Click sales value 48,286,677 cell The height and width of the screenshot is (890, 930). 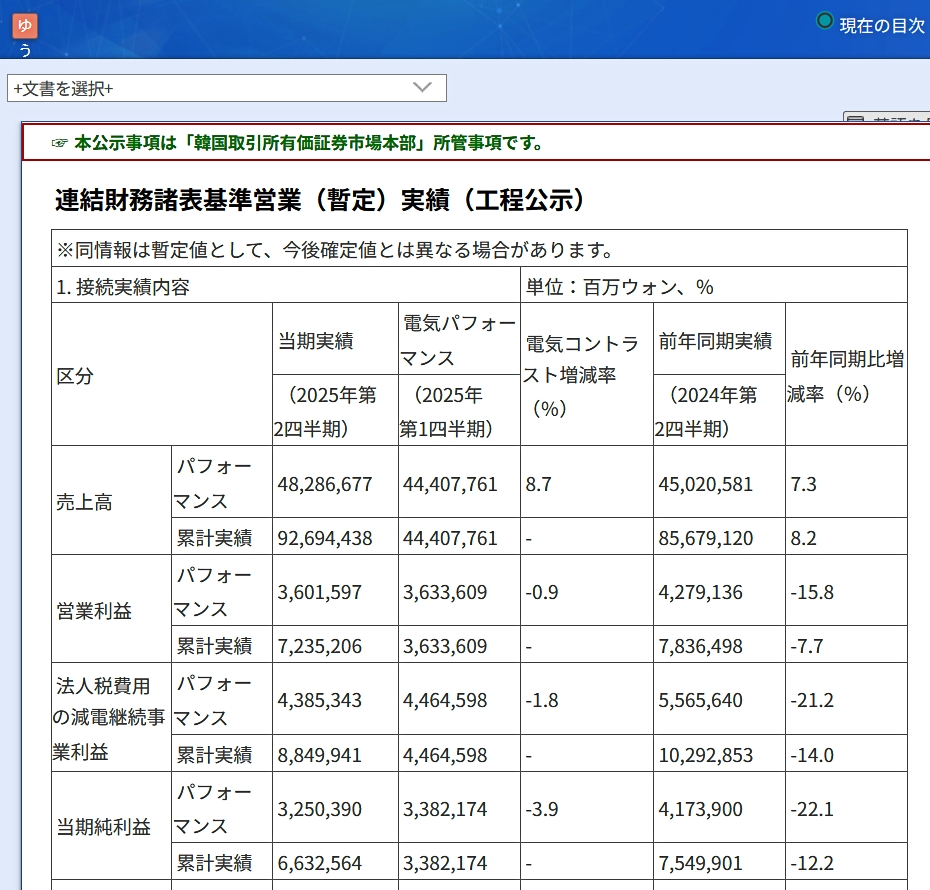pos(325,484)
